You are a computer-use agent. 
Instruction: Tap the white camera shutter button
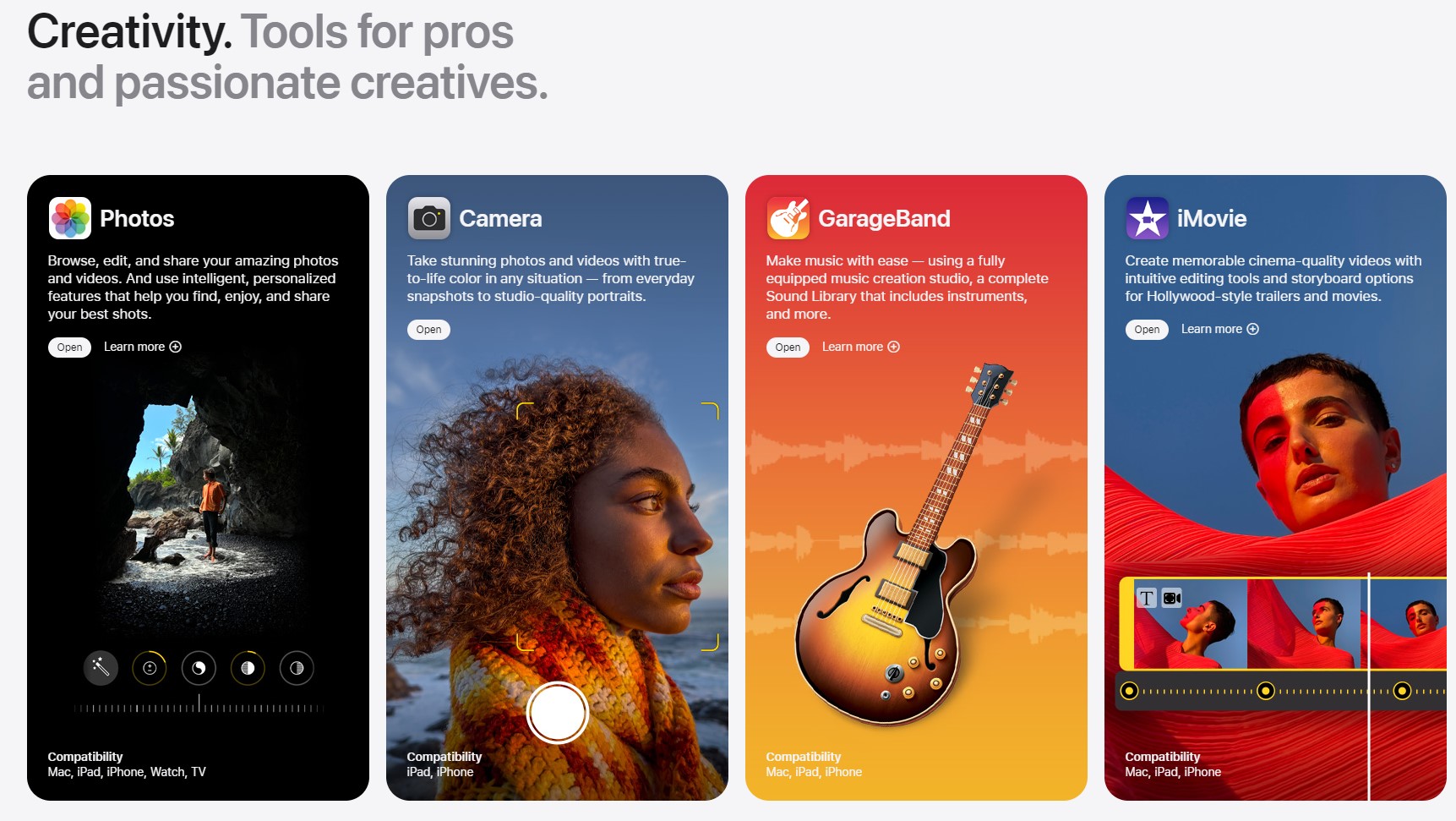pos(557,712)
